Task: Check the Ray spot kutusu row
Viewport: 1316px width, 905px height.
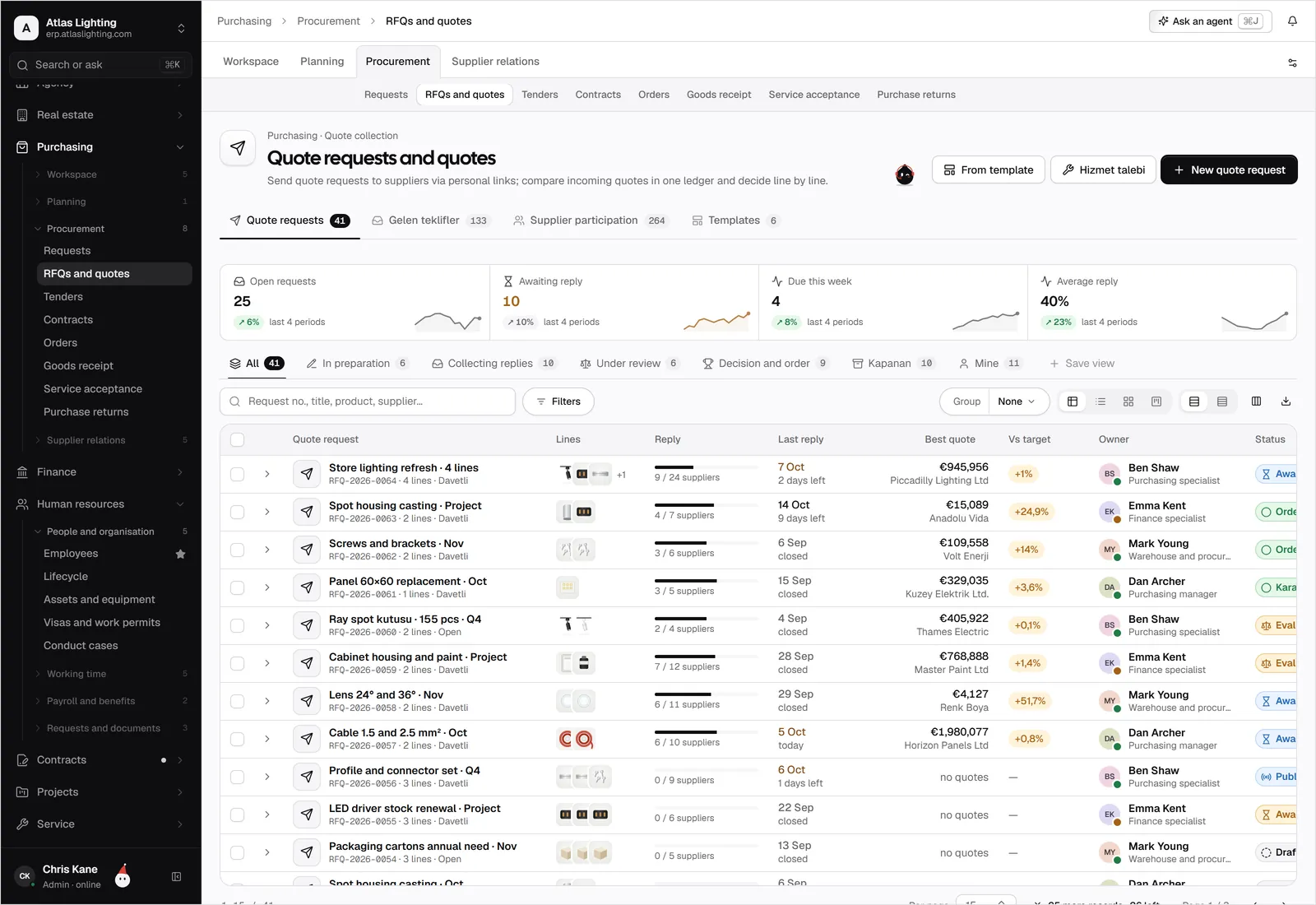Action: (x=238, y=625)
